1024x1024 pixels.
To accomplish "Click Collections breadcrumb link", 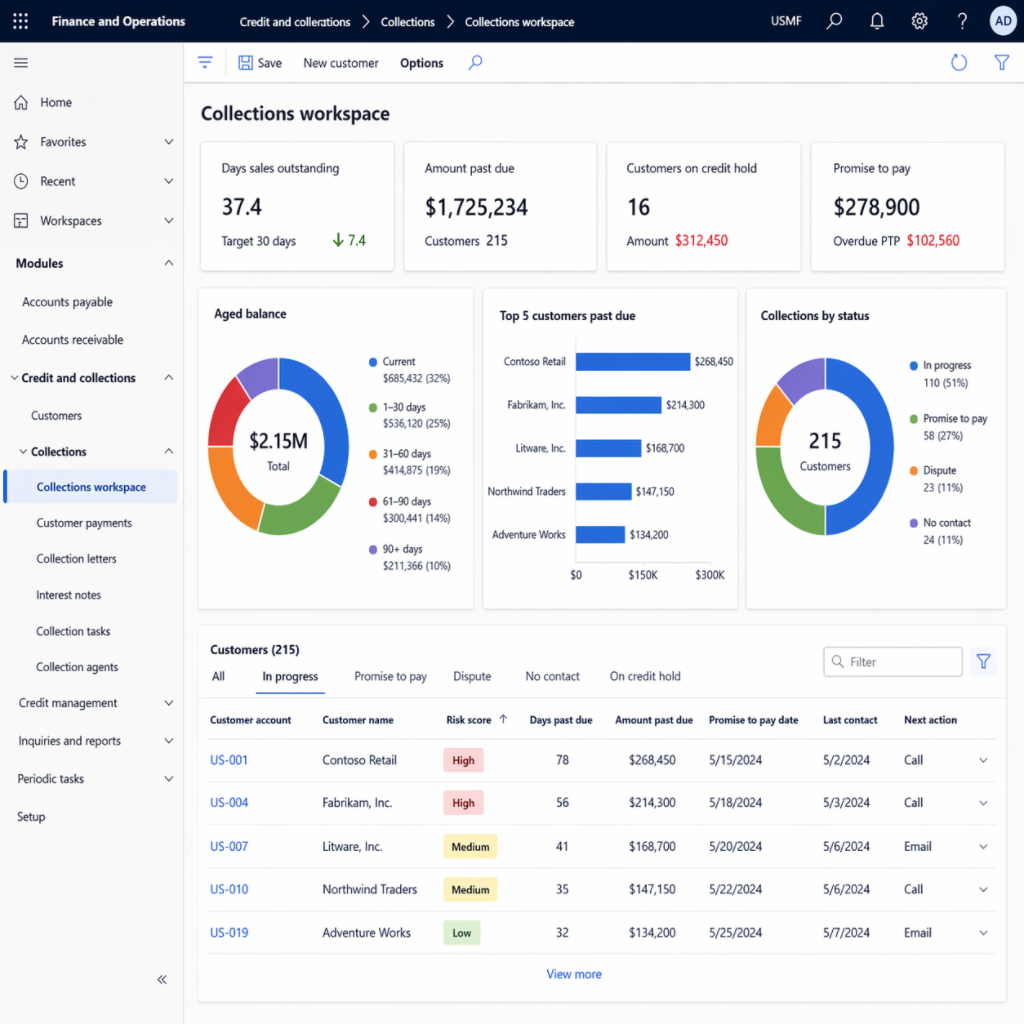I will point(408,22).
